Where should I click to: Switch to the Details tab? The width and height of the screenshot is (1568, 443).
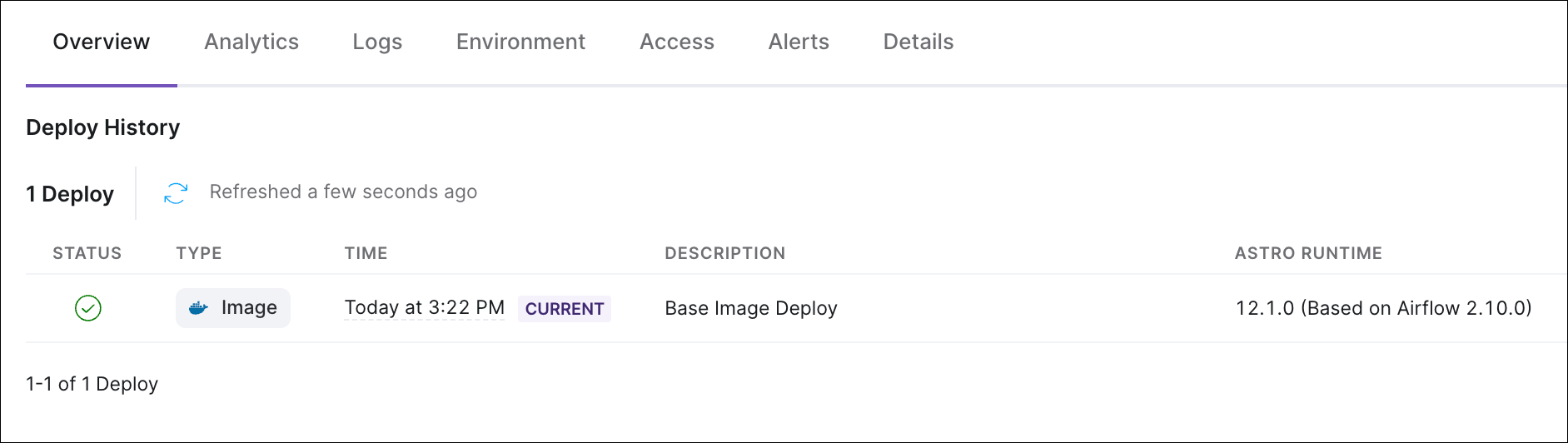(918, 42)
